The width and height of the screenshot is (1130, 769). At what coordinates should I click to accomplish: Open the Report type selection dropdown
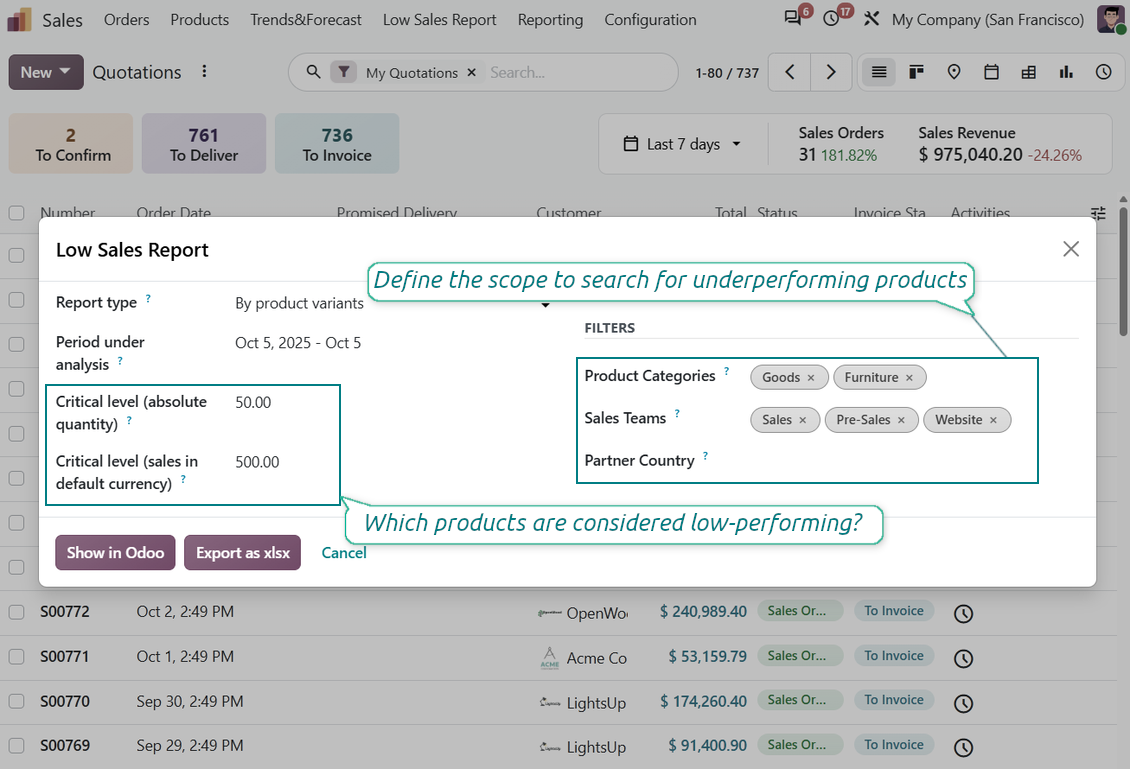[393, 303]
